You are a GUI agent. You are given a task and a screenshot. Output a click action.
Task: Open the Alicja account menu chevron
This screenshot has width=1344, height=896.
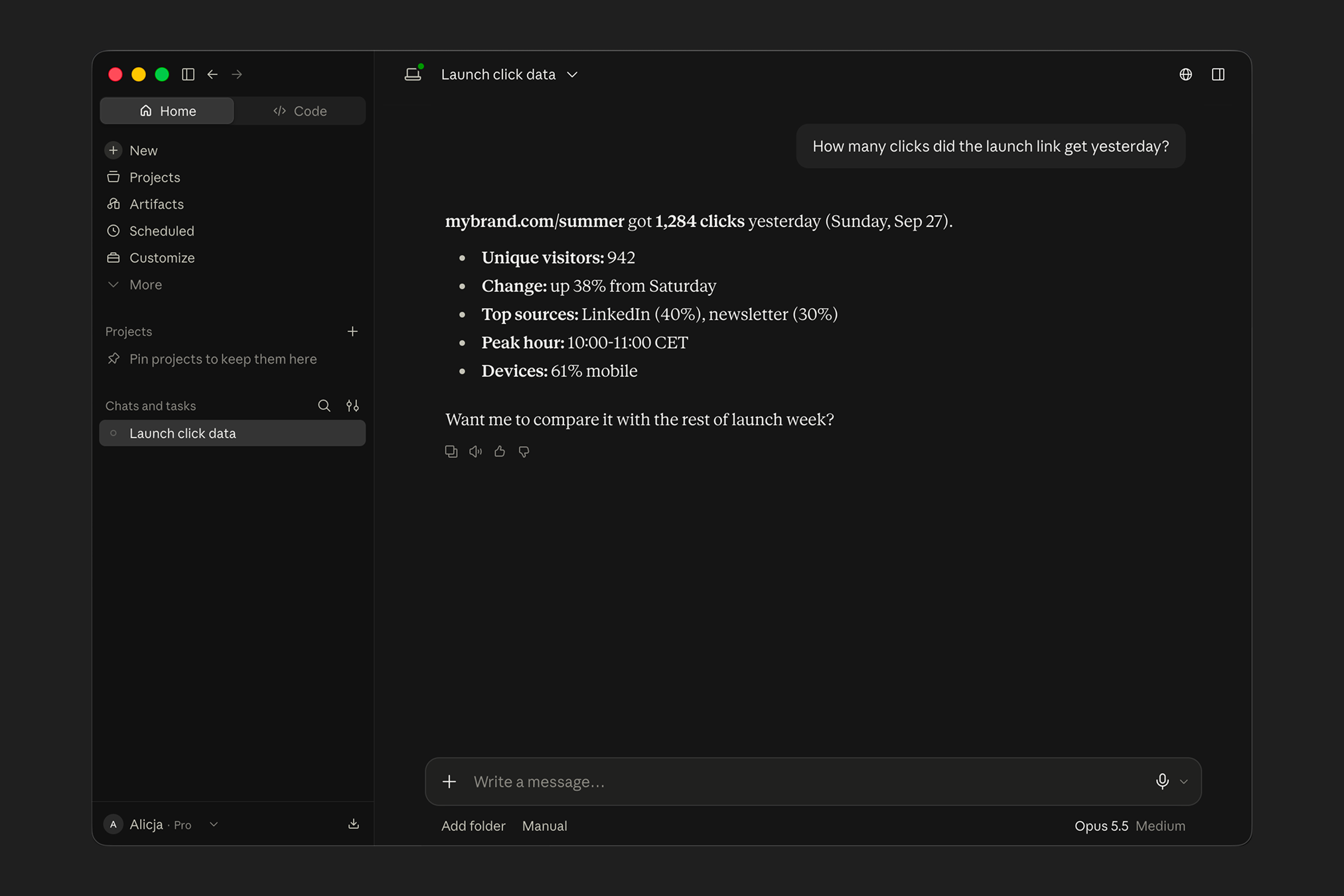pyautogui.click(x=214, y=824)
